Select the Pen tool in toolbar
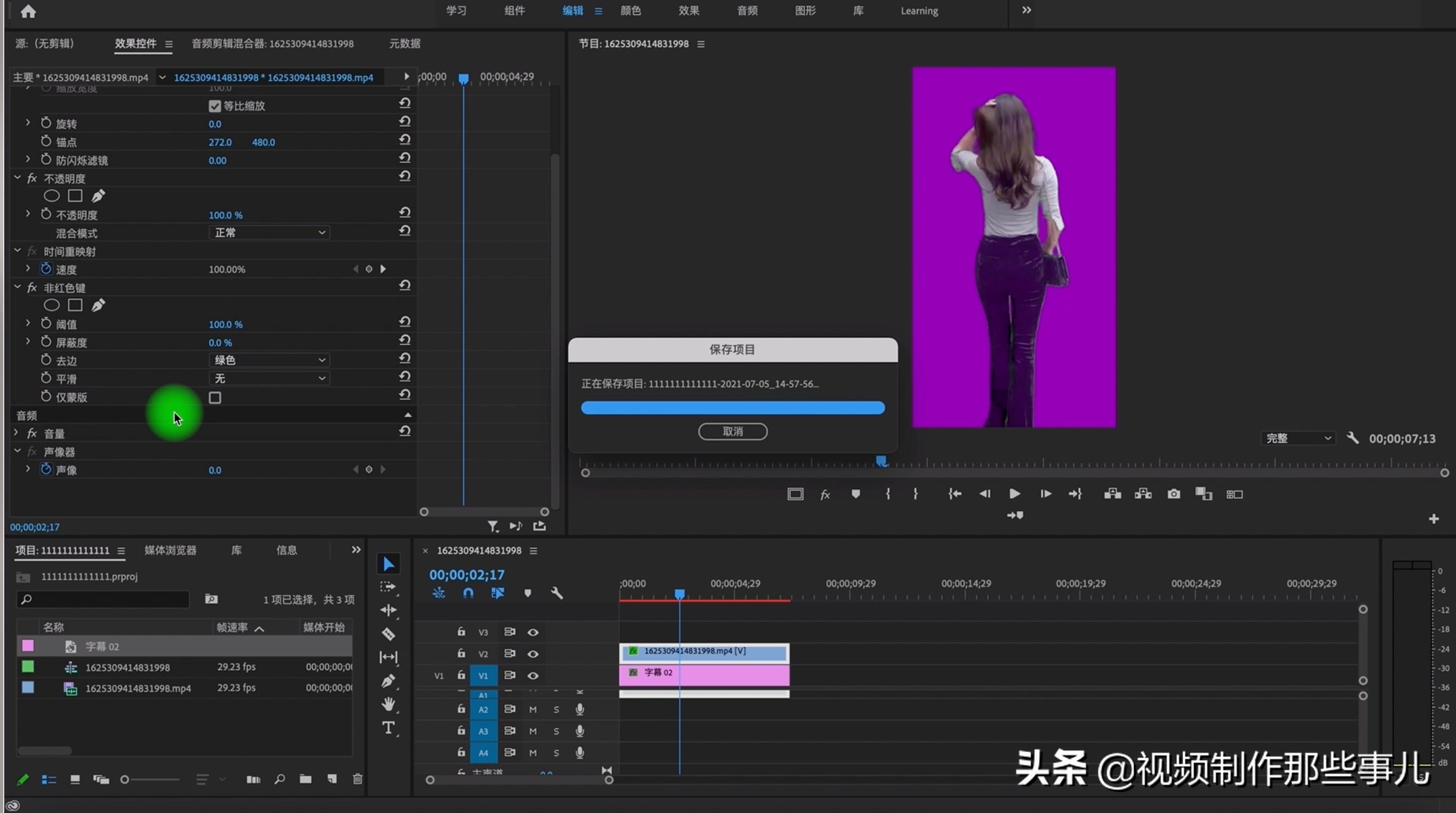This screenshot has height=813, width=1456. [389, 681]
